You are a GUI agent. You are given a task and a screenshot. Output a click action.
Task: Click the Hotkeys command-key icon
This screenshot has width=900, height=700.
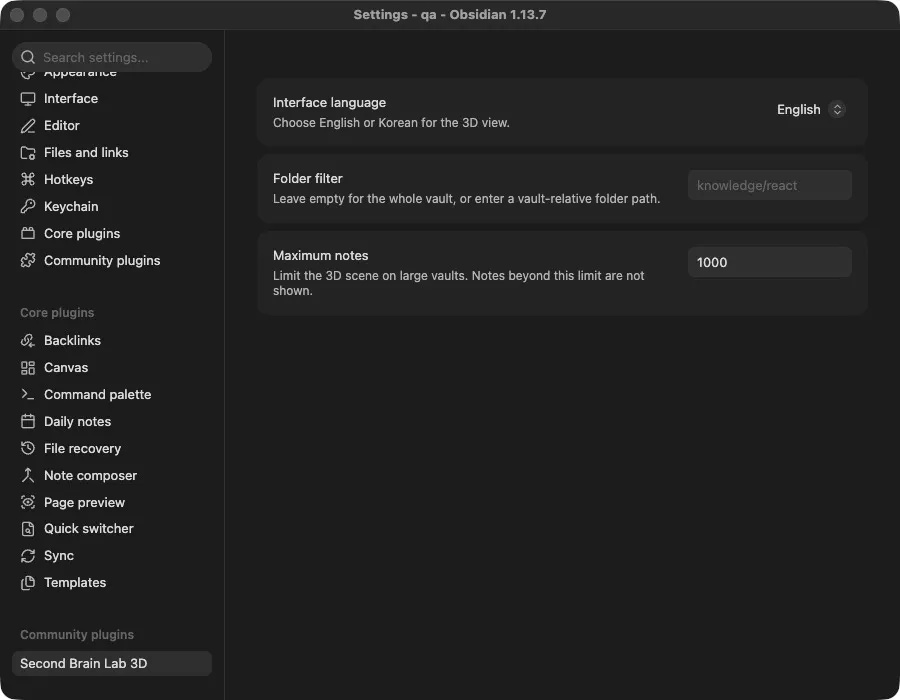[x=28, y=180]
